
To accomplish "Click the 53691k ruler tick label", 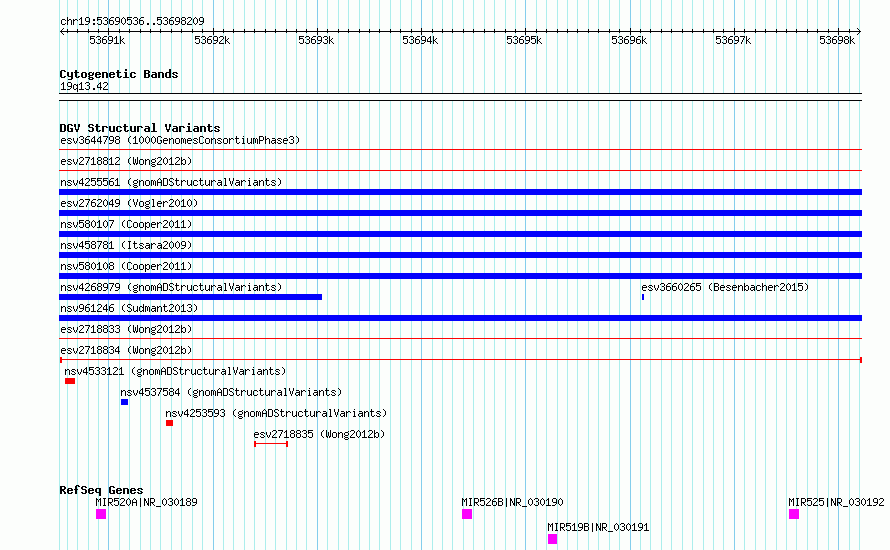I will coord(107,40).
